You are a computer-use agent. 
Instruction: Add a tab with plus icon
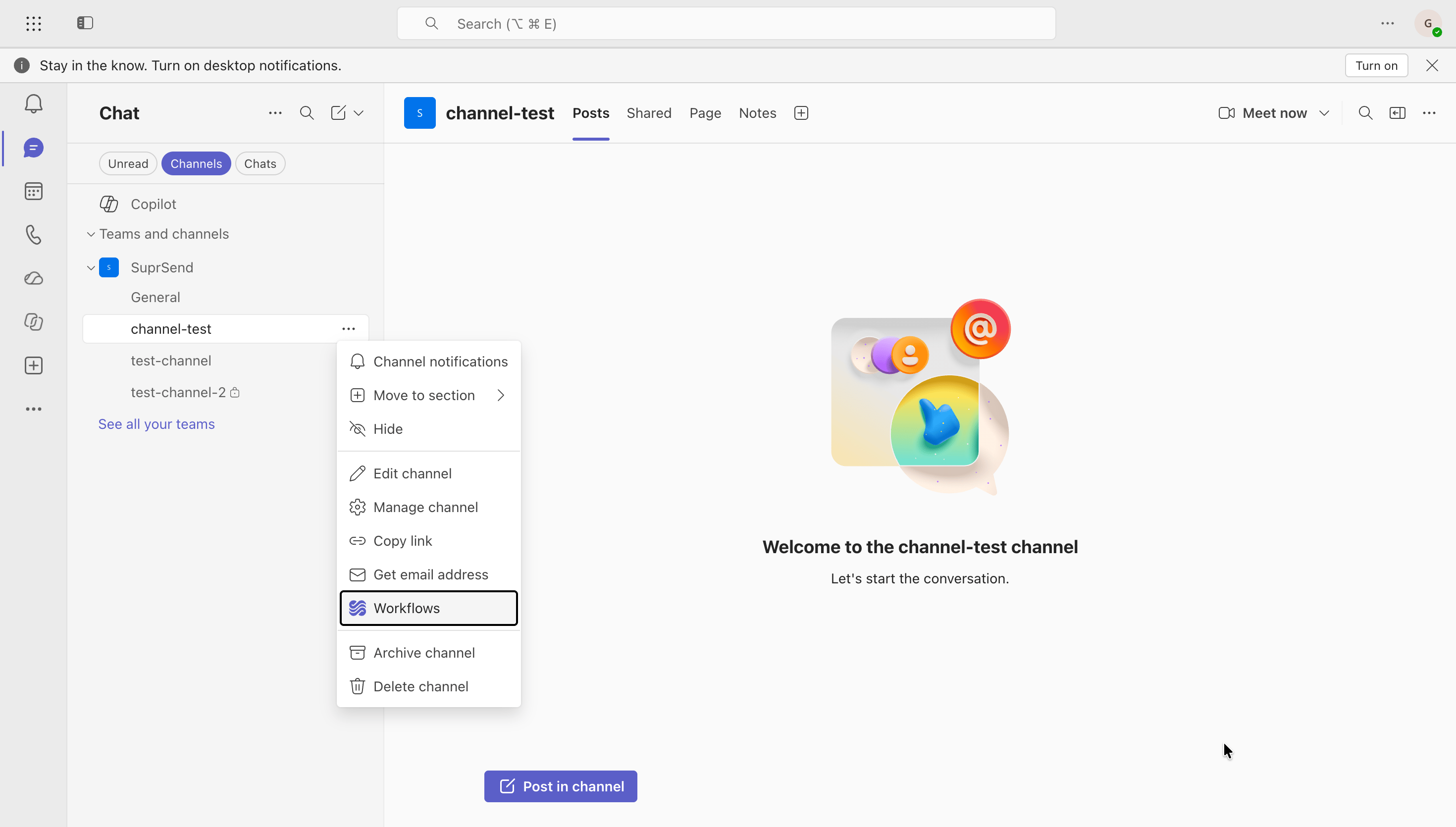pos(801,113)
